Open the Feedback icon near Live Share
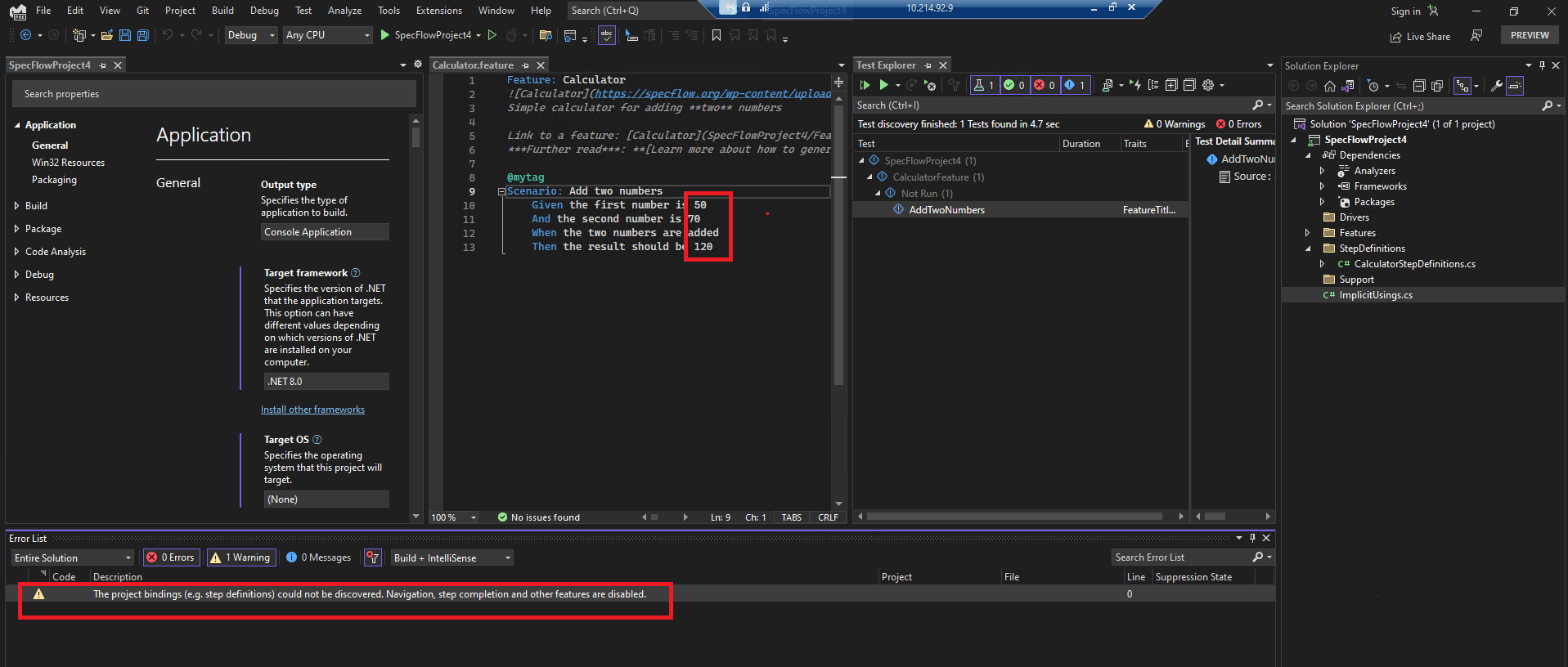This screenshot has width=1568, height=667. [1476, 36]
